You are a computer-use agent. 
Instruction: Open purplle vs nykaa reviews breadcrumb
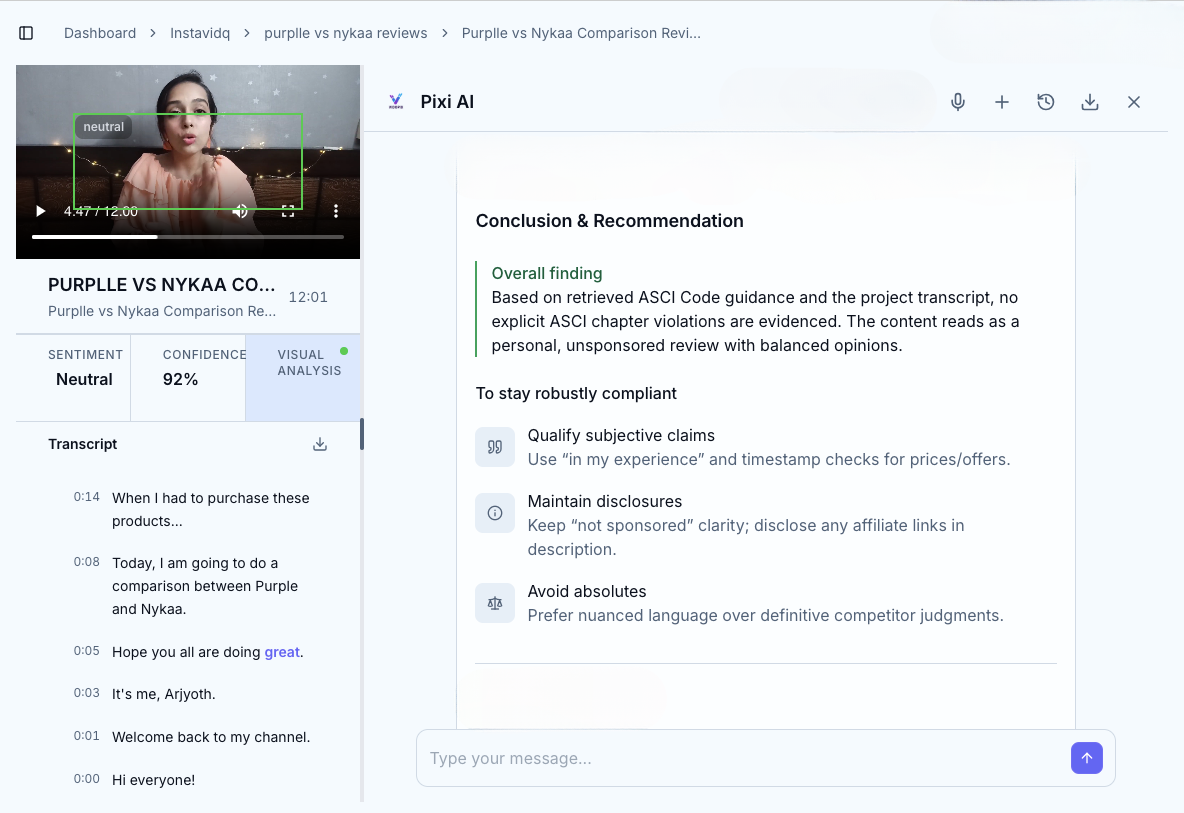(346, 33)
